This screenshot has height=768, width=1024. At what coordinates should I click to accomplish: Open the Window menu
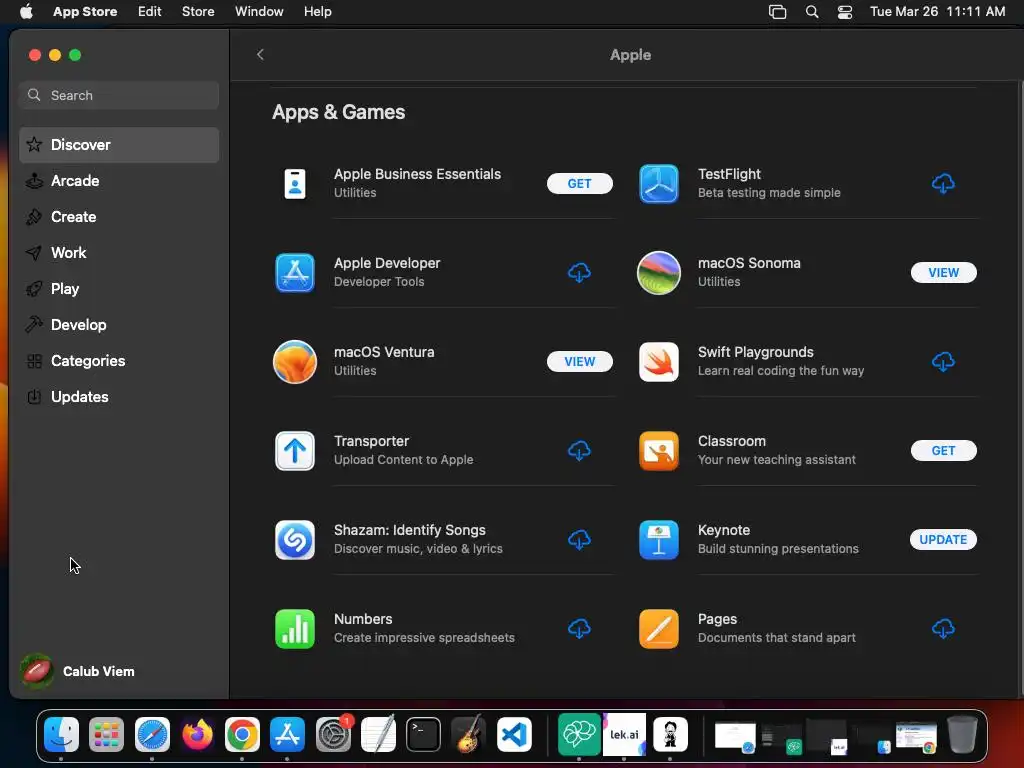(x=259, y=11)
